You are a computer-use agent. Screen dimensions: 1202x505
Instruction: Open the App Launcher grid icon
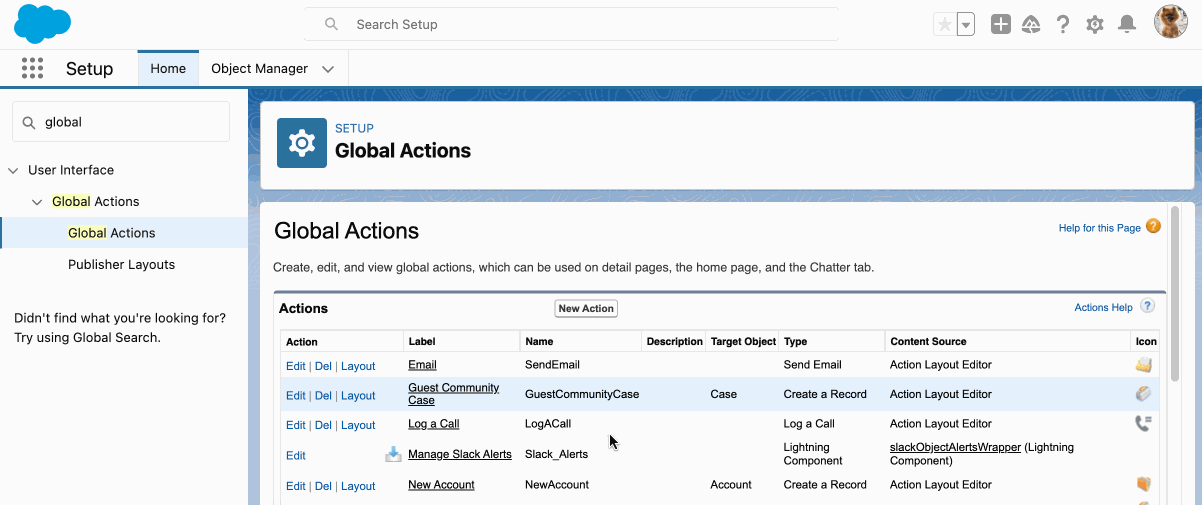point(33,68)
